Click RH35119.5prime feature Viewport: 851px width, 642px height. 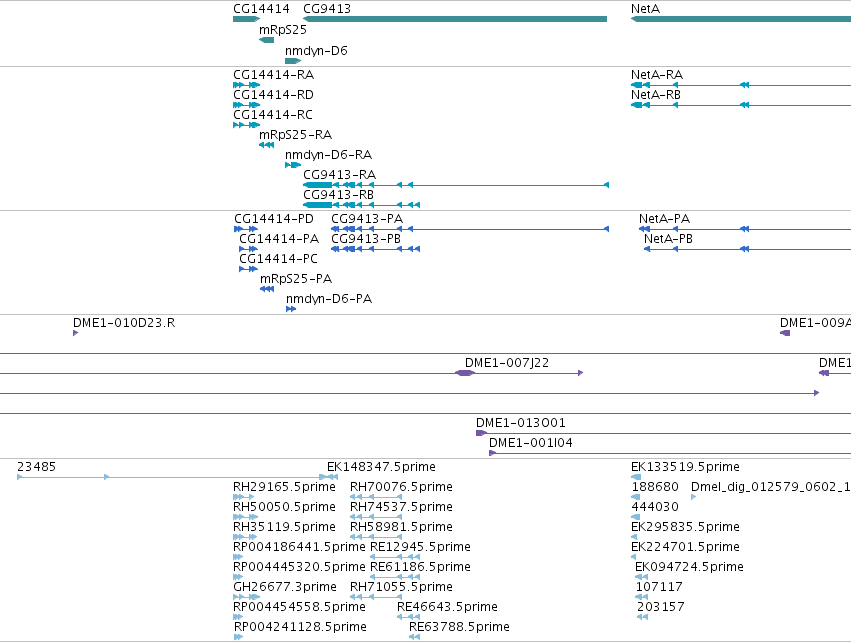tap(245, 537)
